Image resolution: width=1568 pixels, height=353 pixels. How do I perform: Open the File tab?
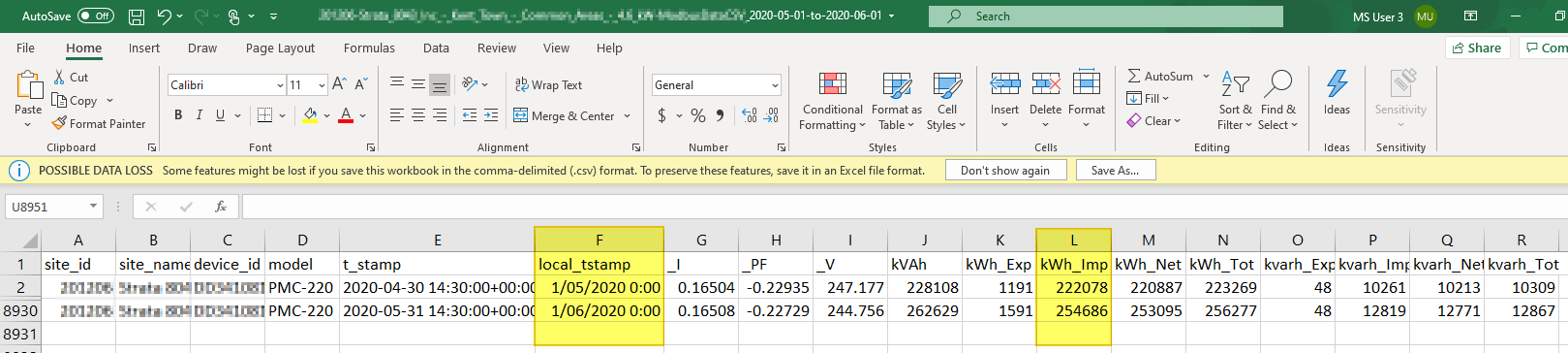[x=25, y=48]
